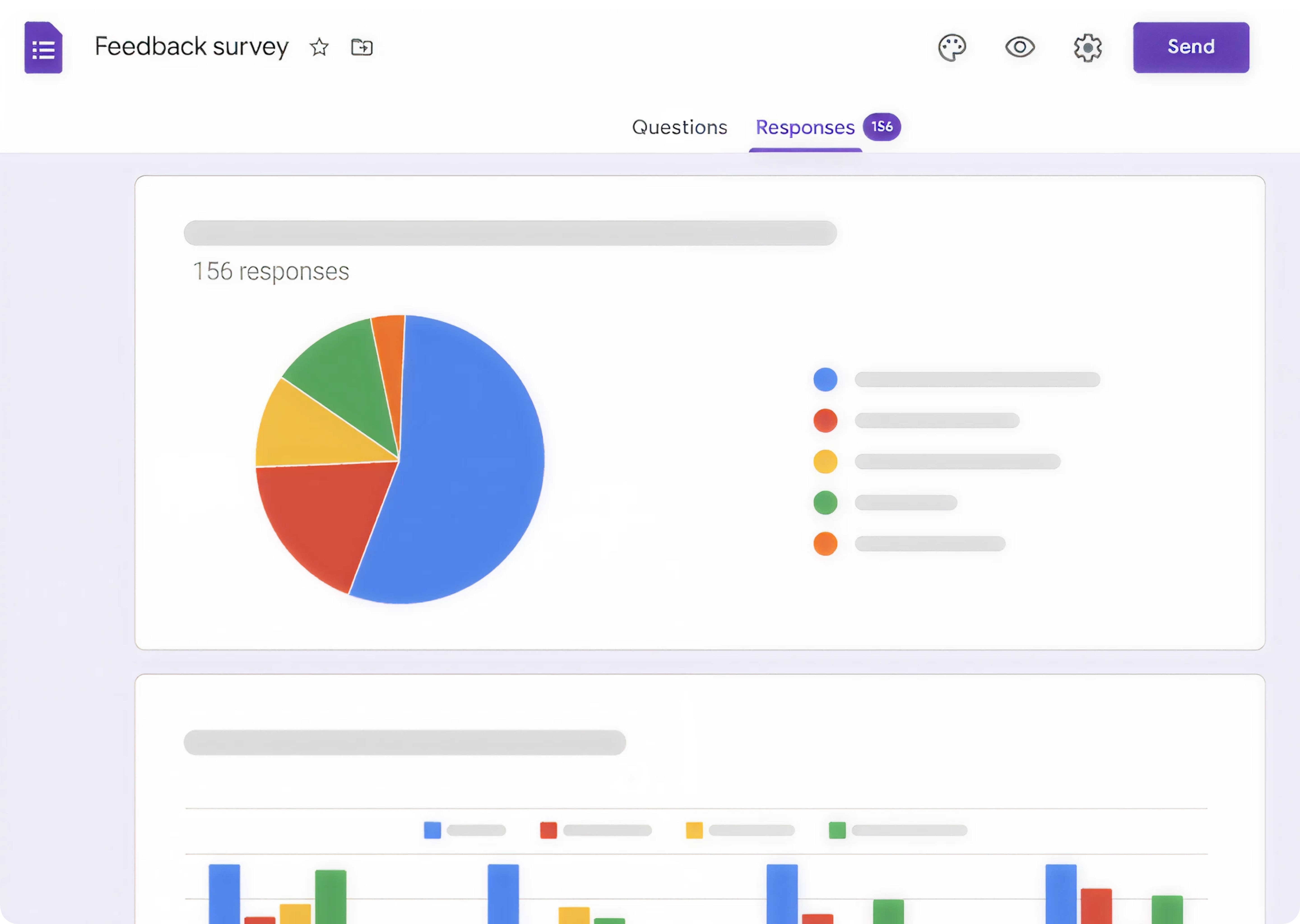The image size is (1300, 924).
Task: Open the move to folder icon
Action: 362,47
